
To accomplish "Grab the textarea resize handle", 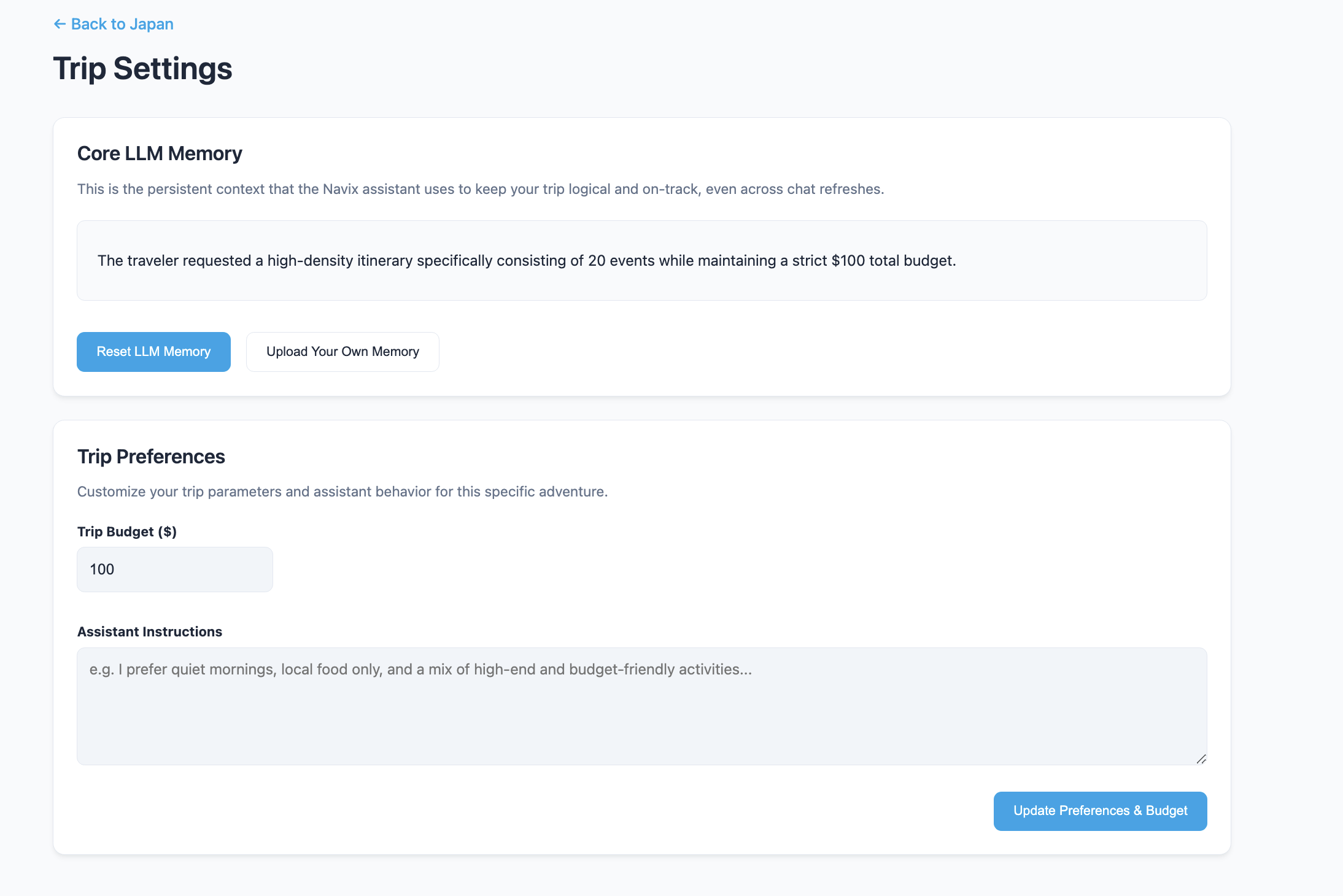I will tap(1201, 759).
